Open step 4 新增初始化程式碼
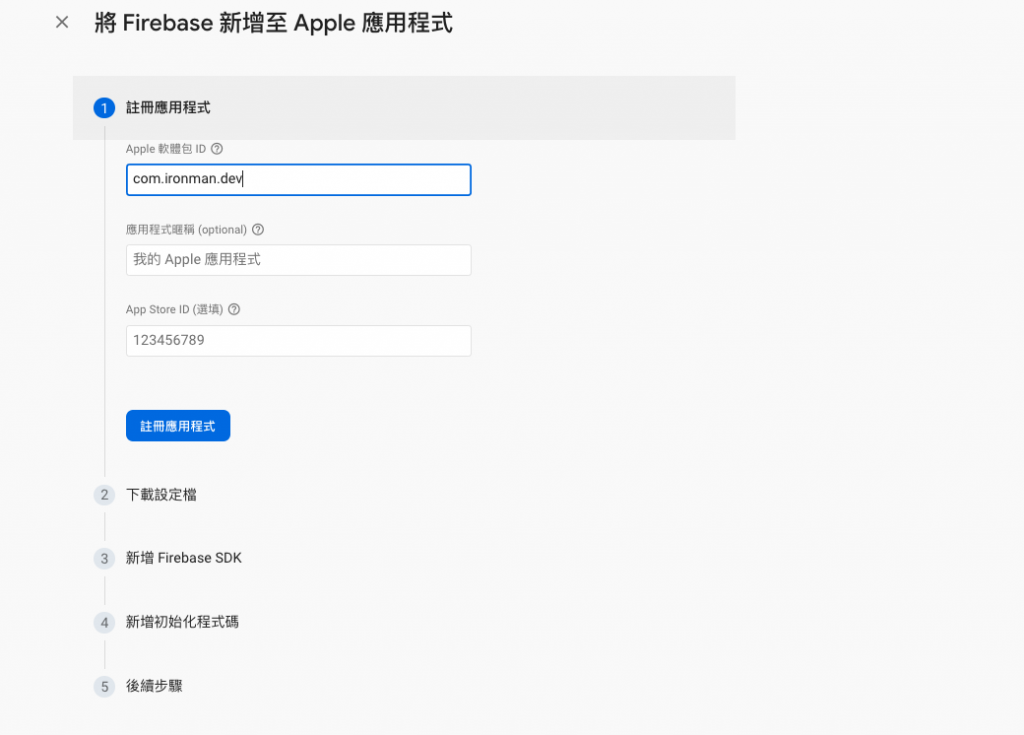 [x=182, y=622]
